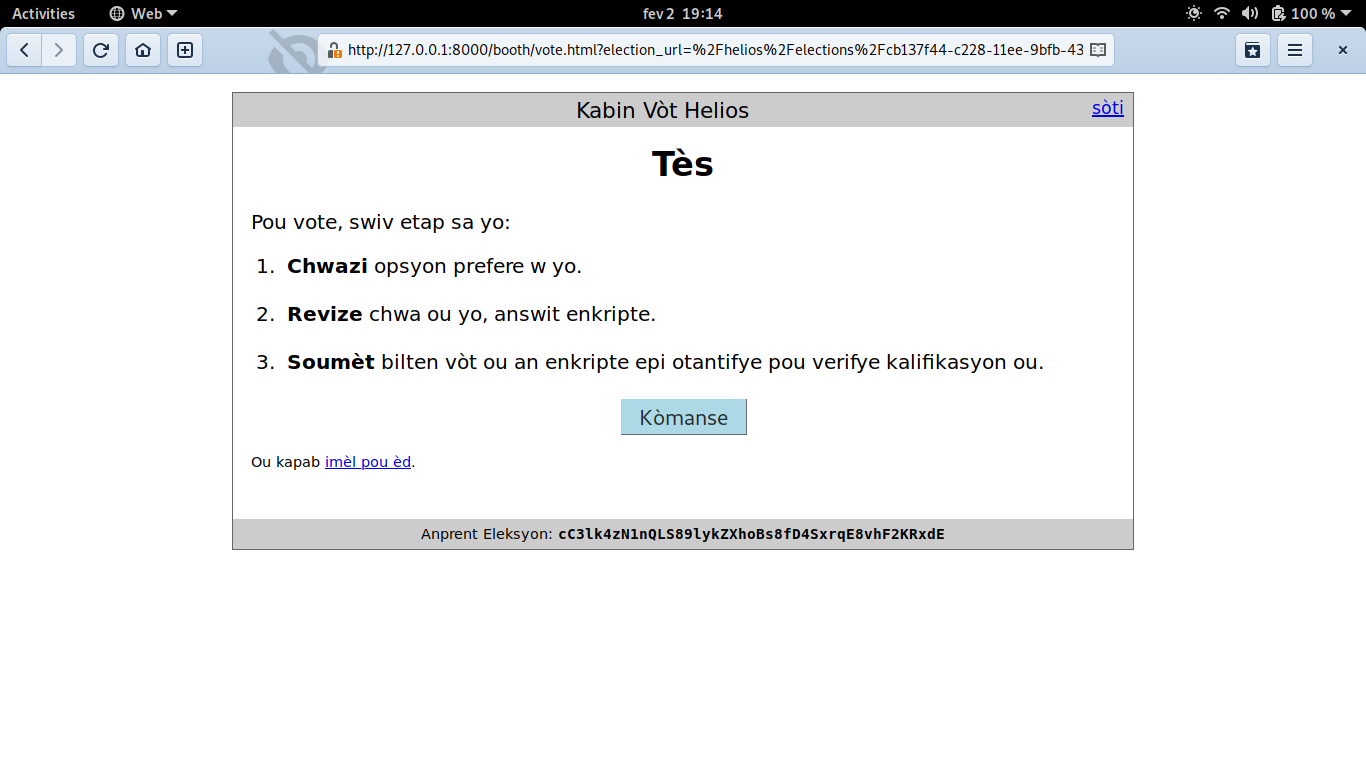Click the 100 % battery percentage text
This screenshot has height=768, width=1366.
[x=1313, y=13]
